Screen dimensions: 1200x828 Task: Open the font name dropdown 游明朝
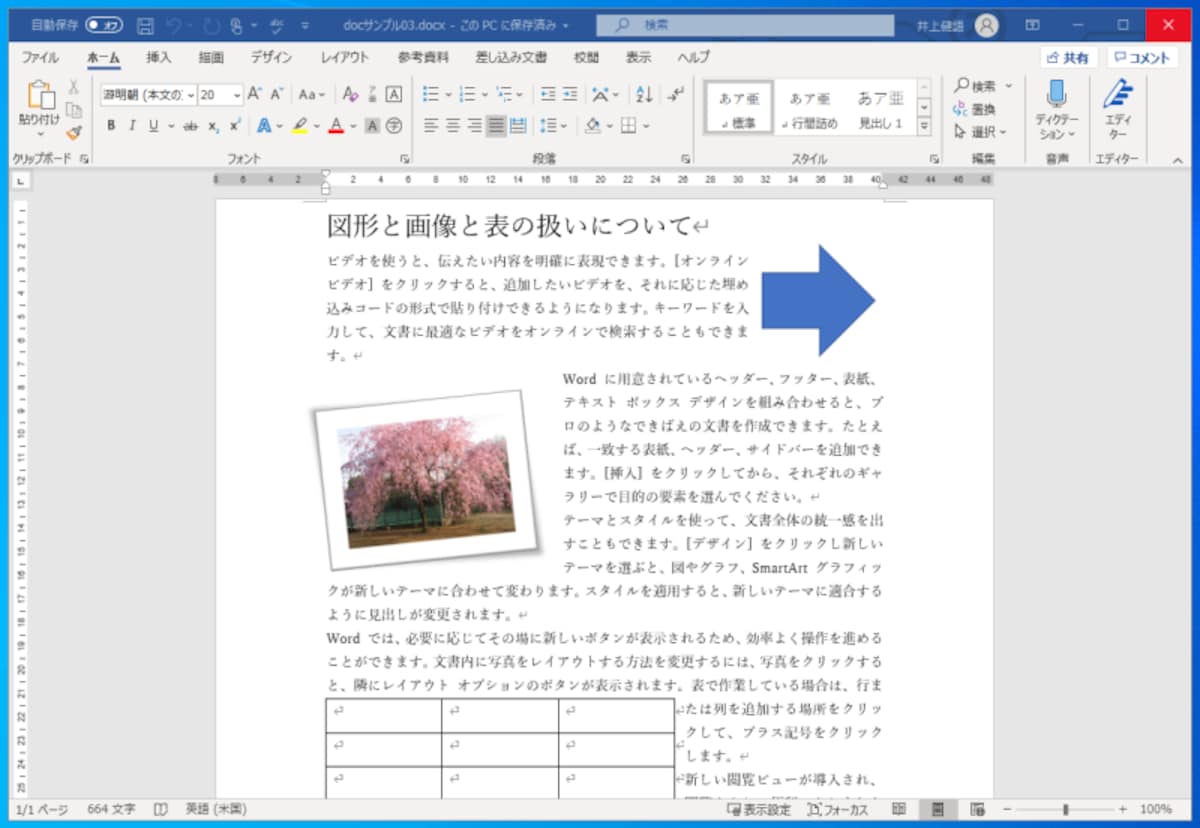[x=192, y=94]
